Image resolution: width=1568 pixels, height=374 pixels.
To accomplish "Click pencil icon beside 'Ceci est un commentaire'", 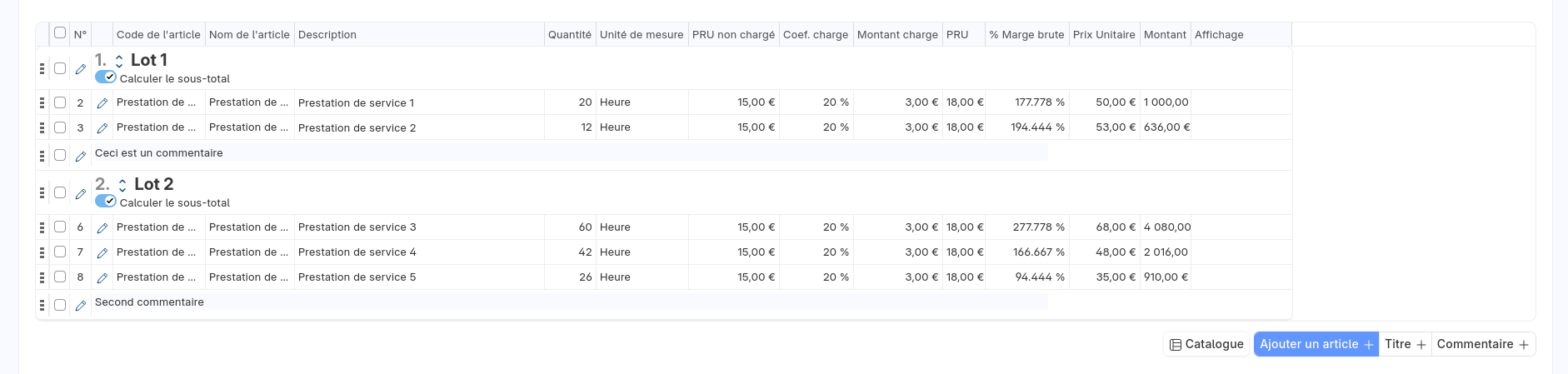I will click(81, 156).
